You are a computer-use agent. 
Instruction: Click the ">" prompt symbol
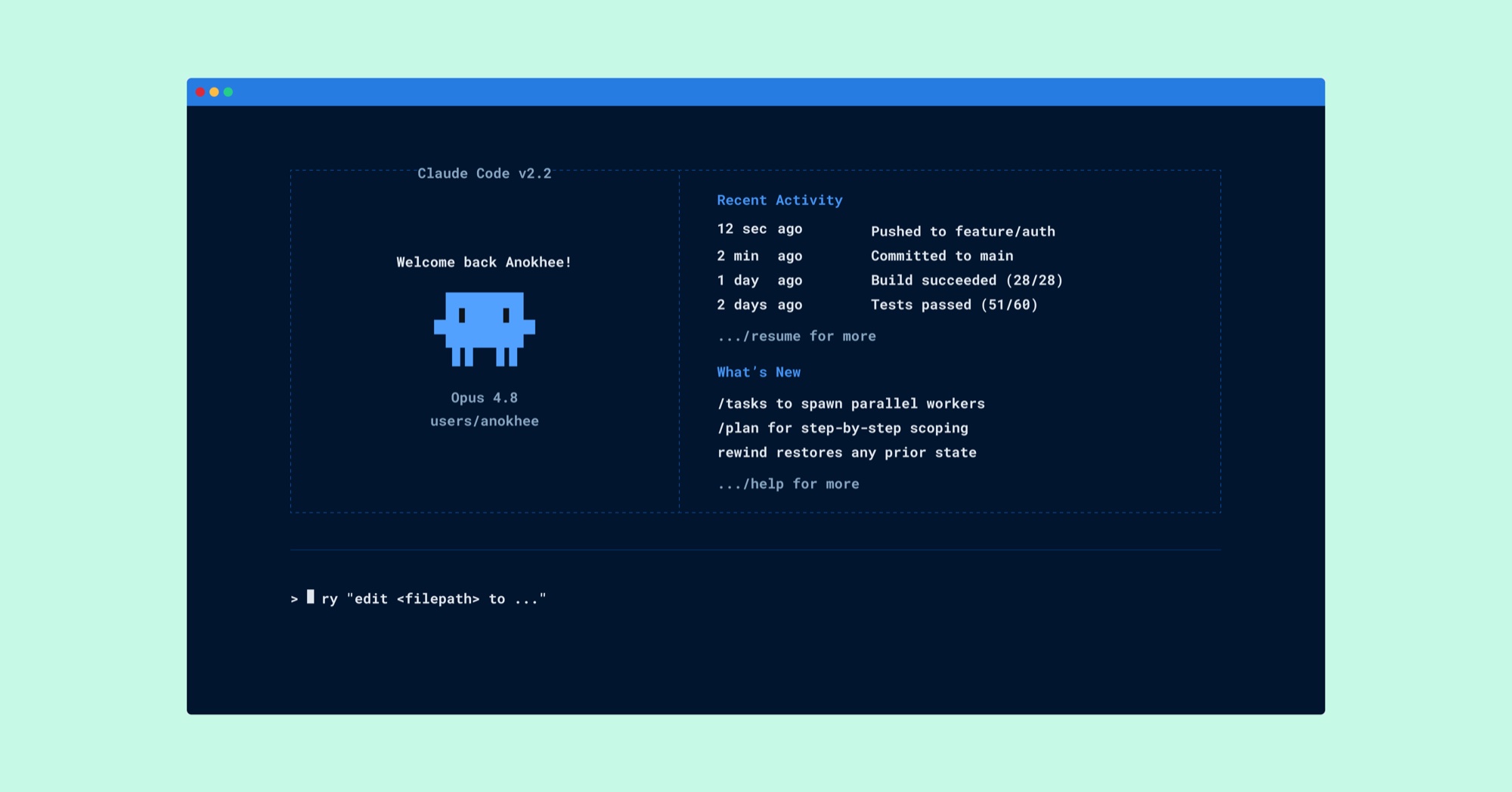coord(294,599)
